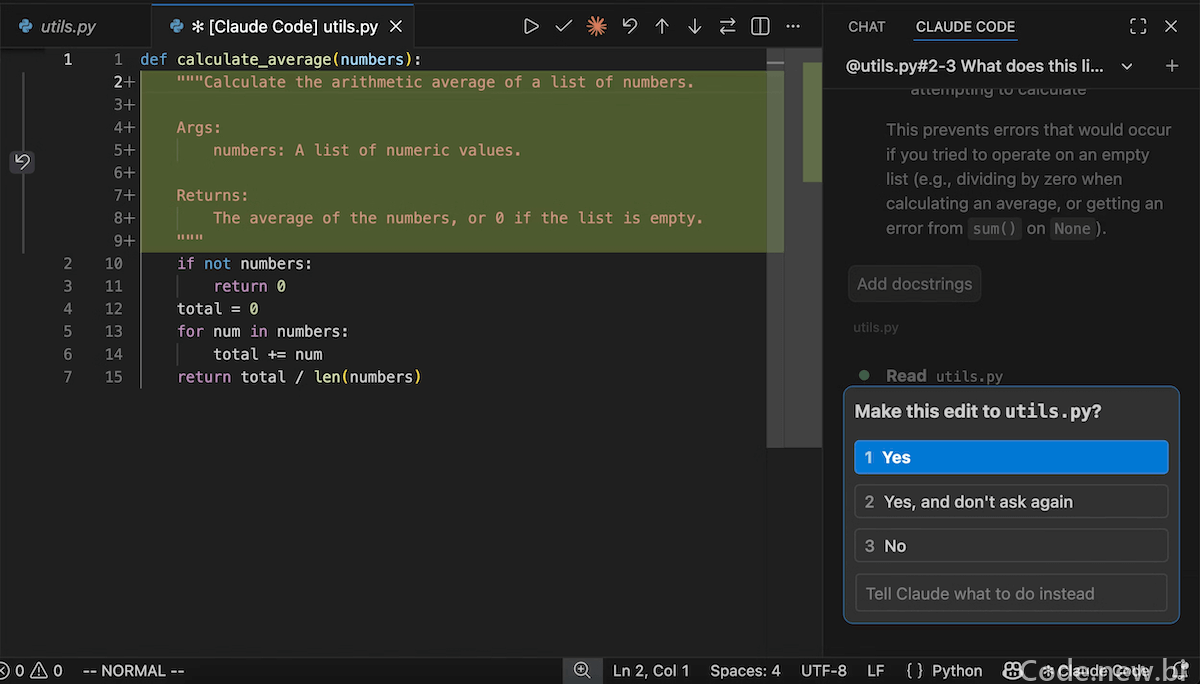Click the Read utils.py tool entry
Screen dimensions: 1200x684
coord(944,376)
